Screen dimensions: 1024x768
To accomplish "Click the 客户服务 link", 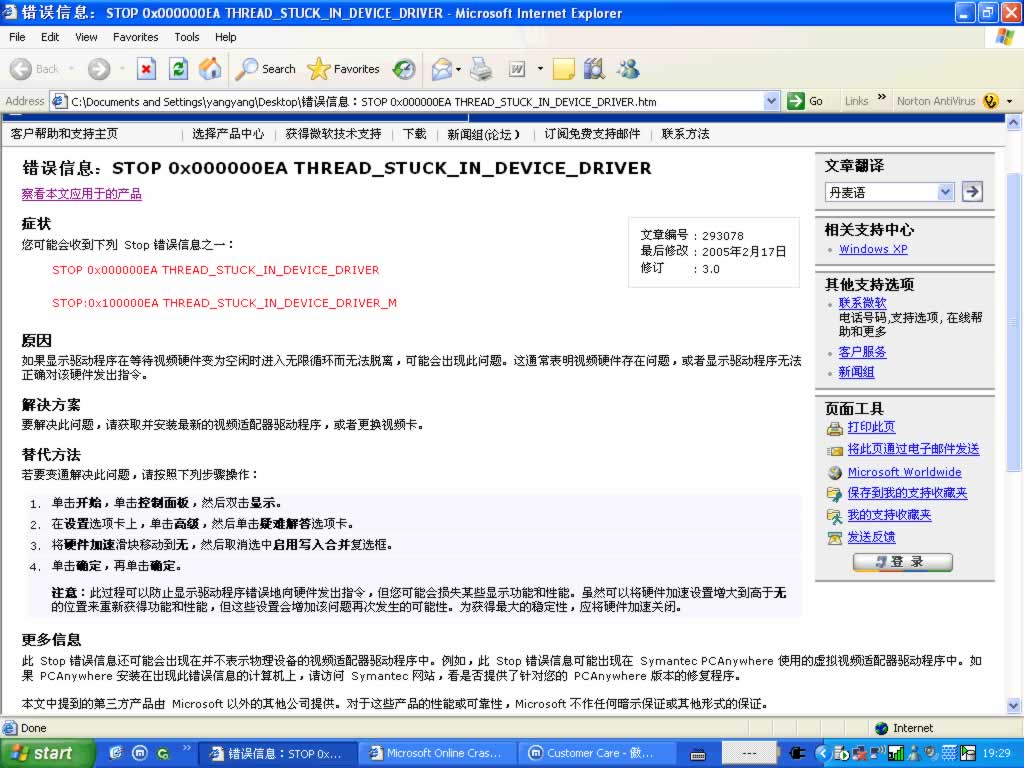I will (x=862, y=352).
